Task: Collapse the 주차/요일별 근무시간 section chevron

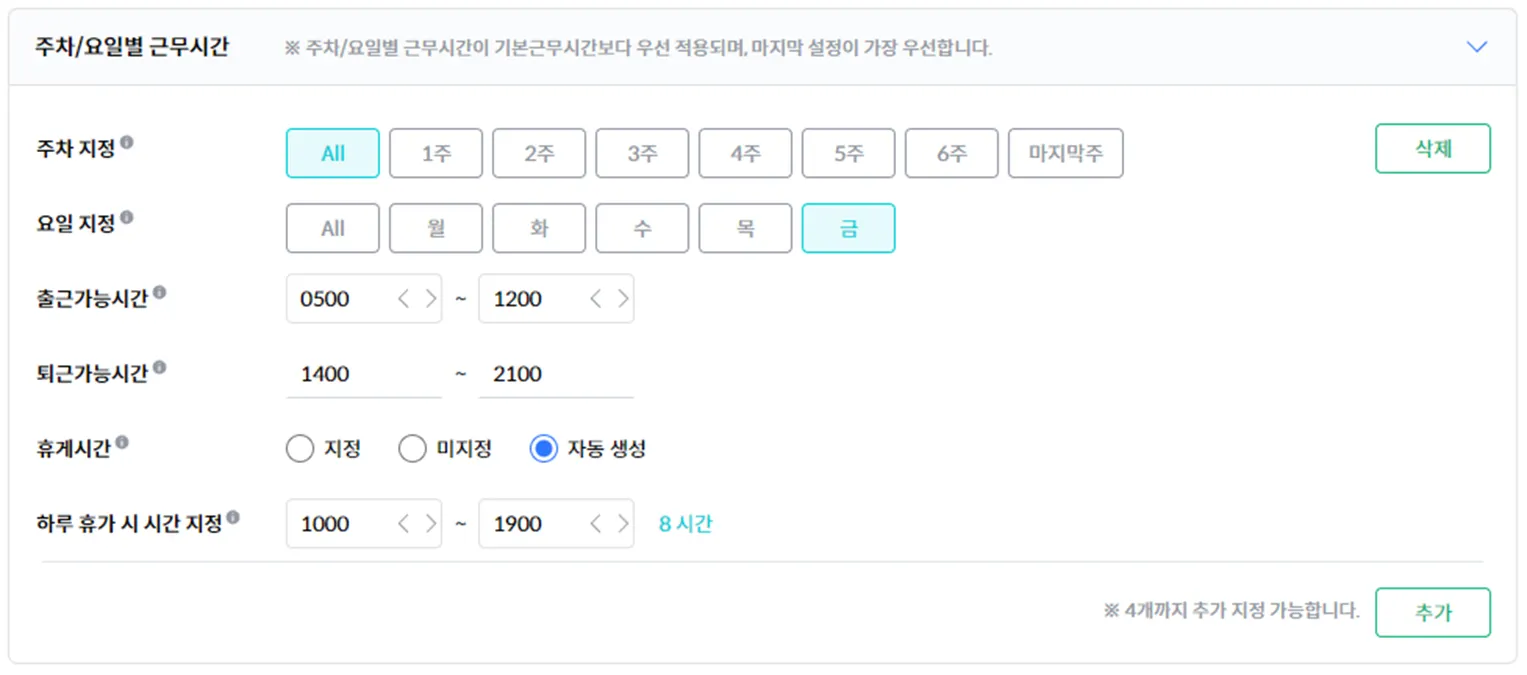Action: [x=1476, y=47]
